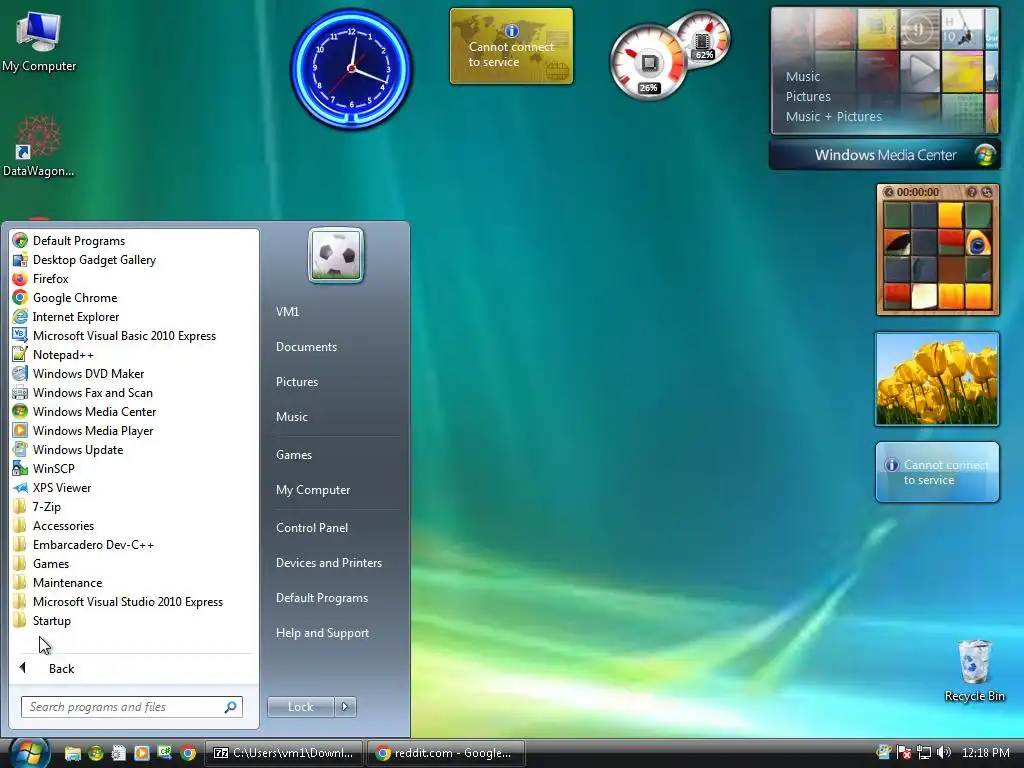
Task: Click the network tray icon
Action: [923, 753]
